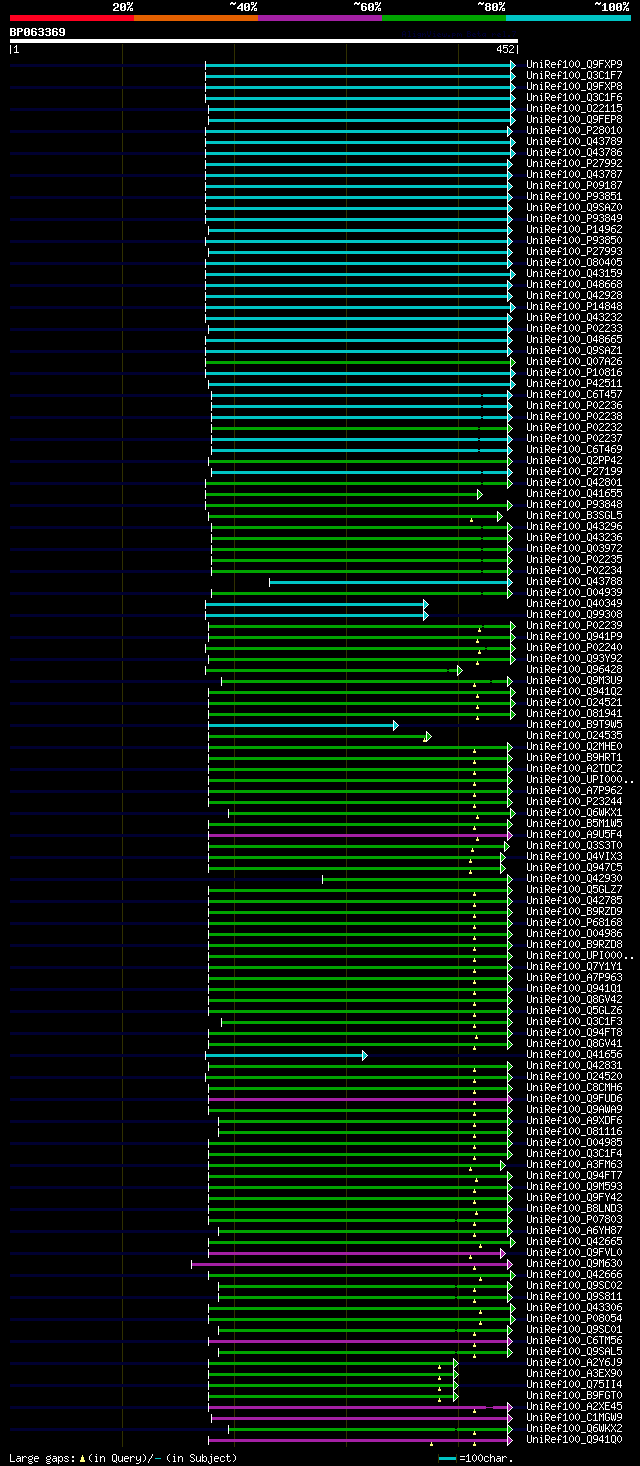Image resolution: width=640 pixels, height=1466 pixels.
Task: Select hit UniRef100_A3FM63
Action: pos(574,1164)
